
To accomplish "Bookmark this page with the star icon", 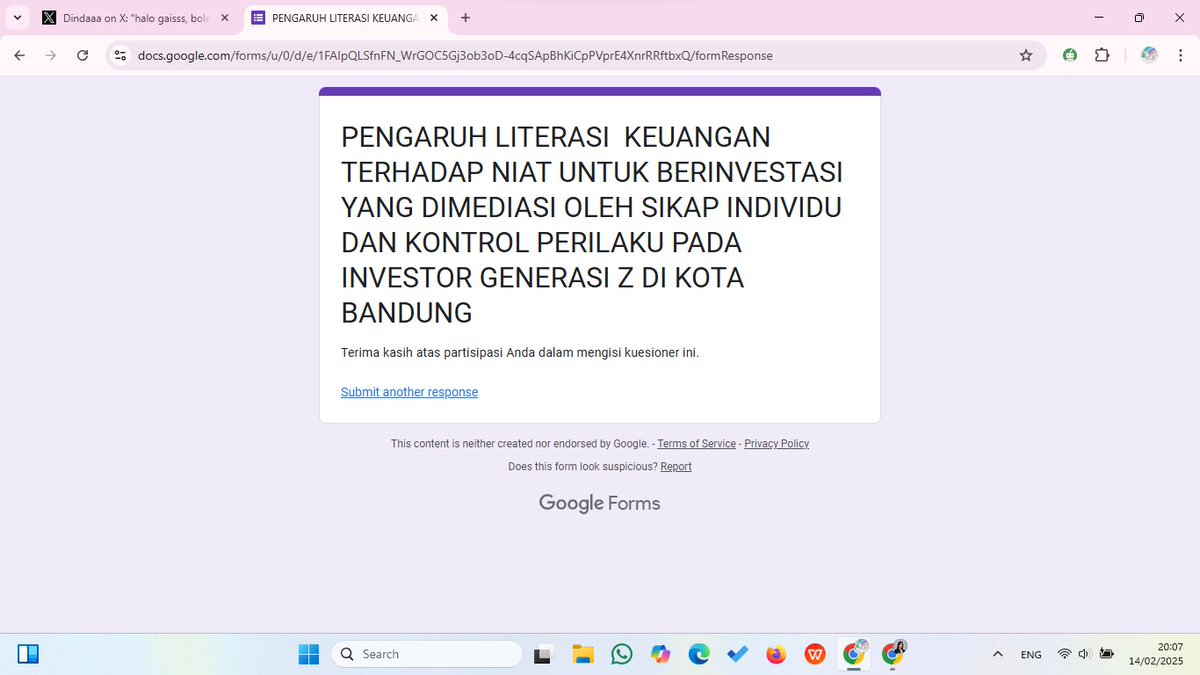I will point(1026,56).
